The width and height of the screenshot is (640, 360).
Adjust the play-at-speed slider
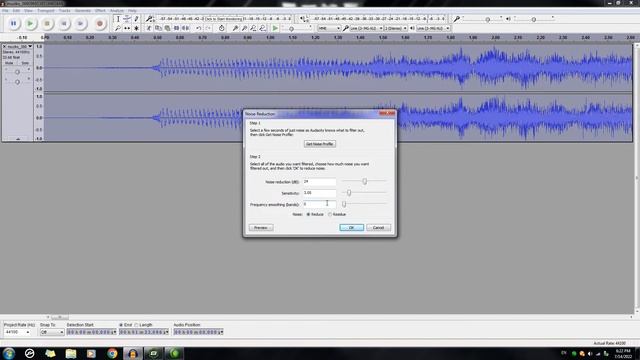coord(291,29)
